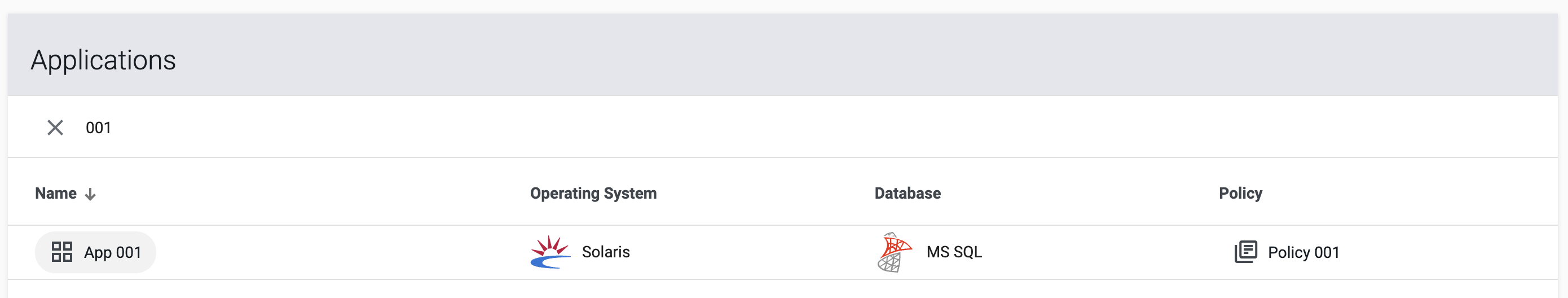
Task: Sort by Policy column header
Action: (x=1240, y=193)
